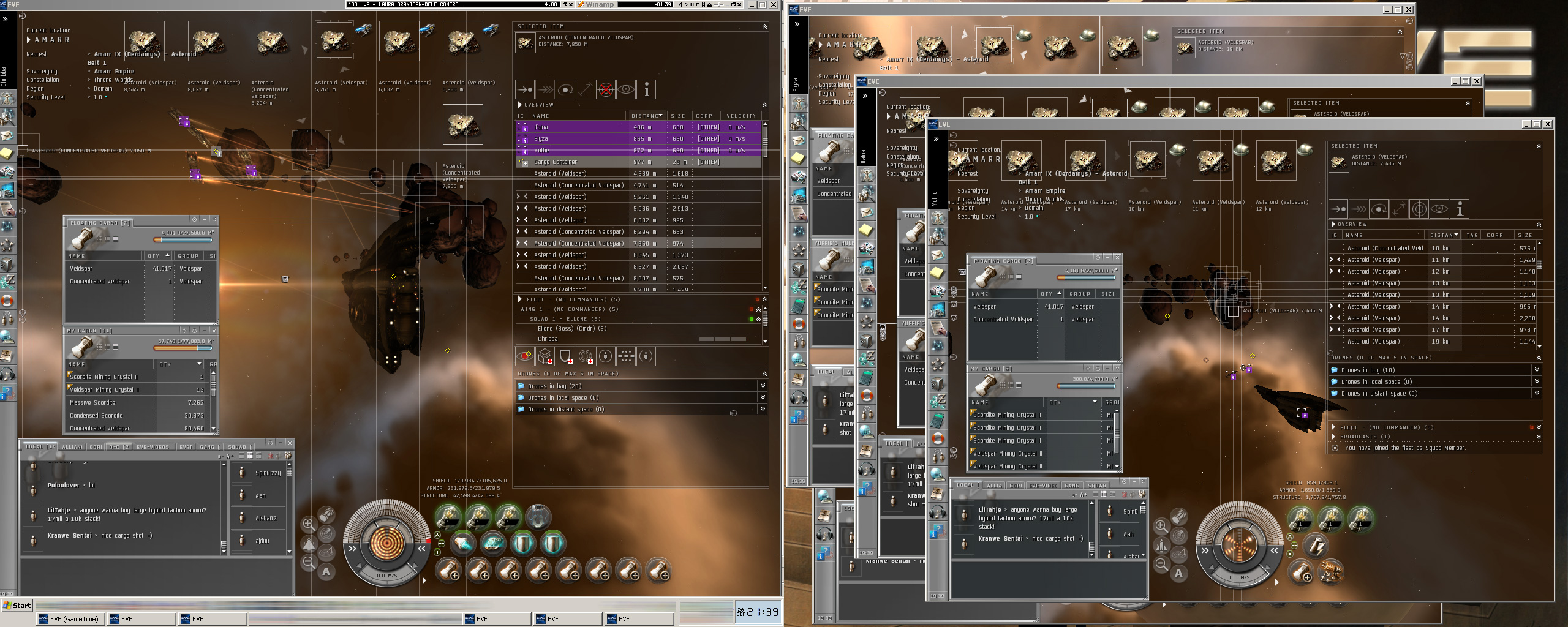Open the lifebuoy help icon in Yuffie window's sidebar
The height and width of the screenshot is (627, 1568).
point(937,438)
